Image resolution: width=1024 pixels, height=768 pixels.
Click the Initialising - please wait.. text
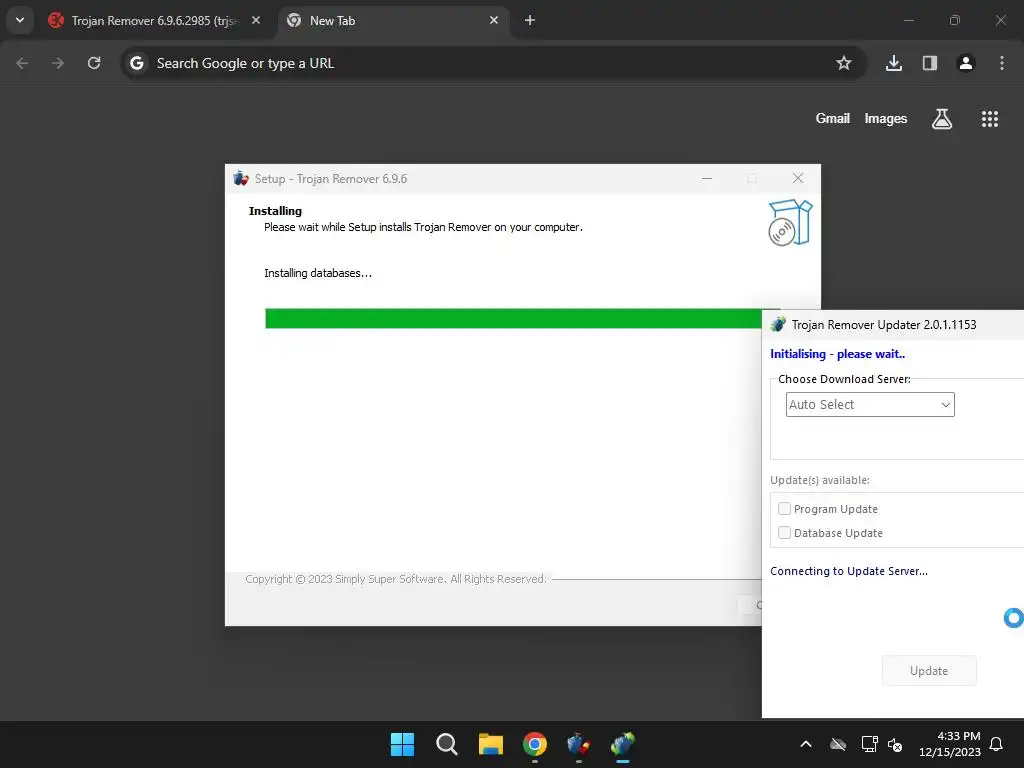coord(837,354)
